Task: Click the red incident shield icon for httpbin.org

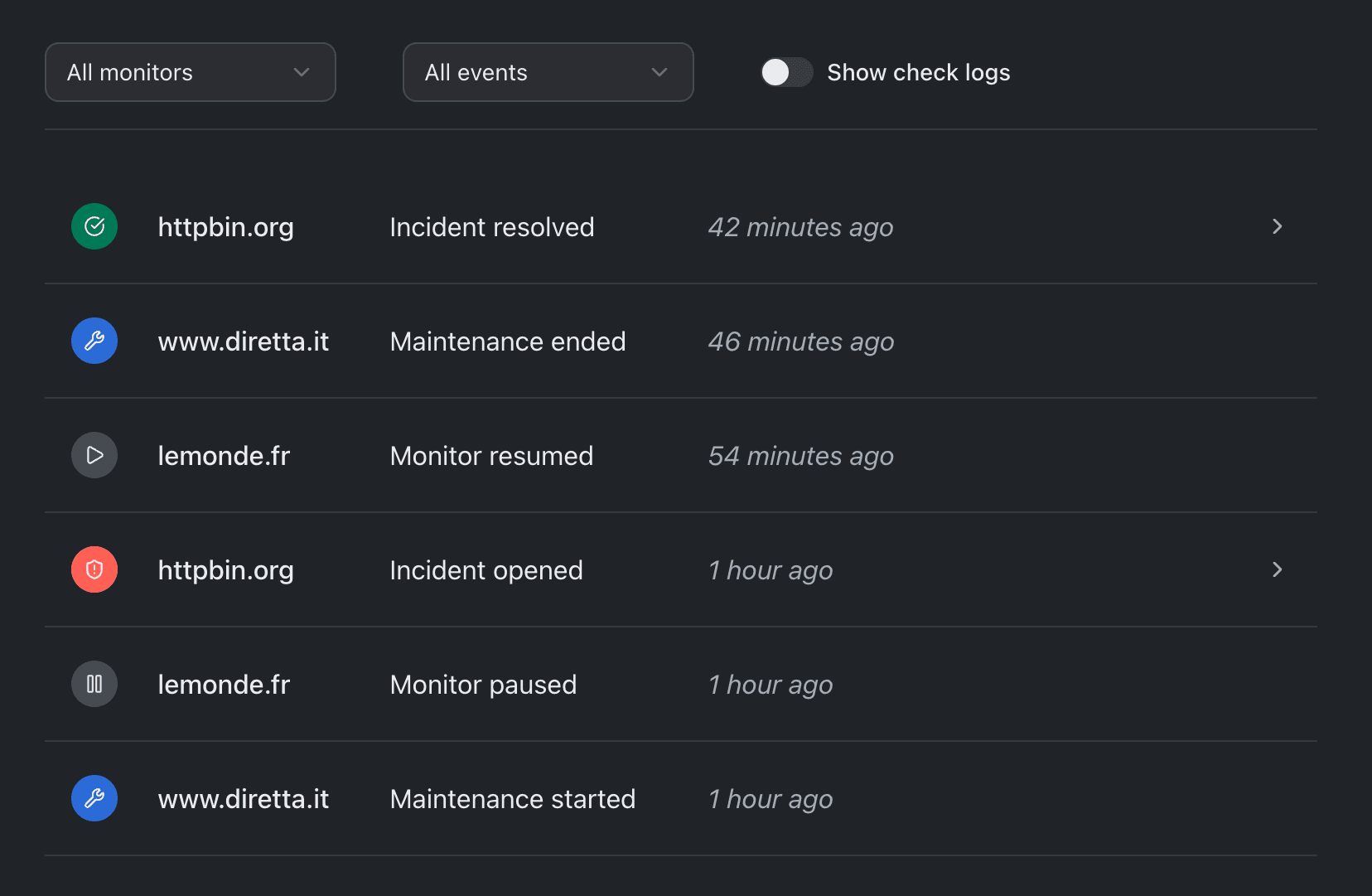Action: pyautogui.click(x=94, y=569)
